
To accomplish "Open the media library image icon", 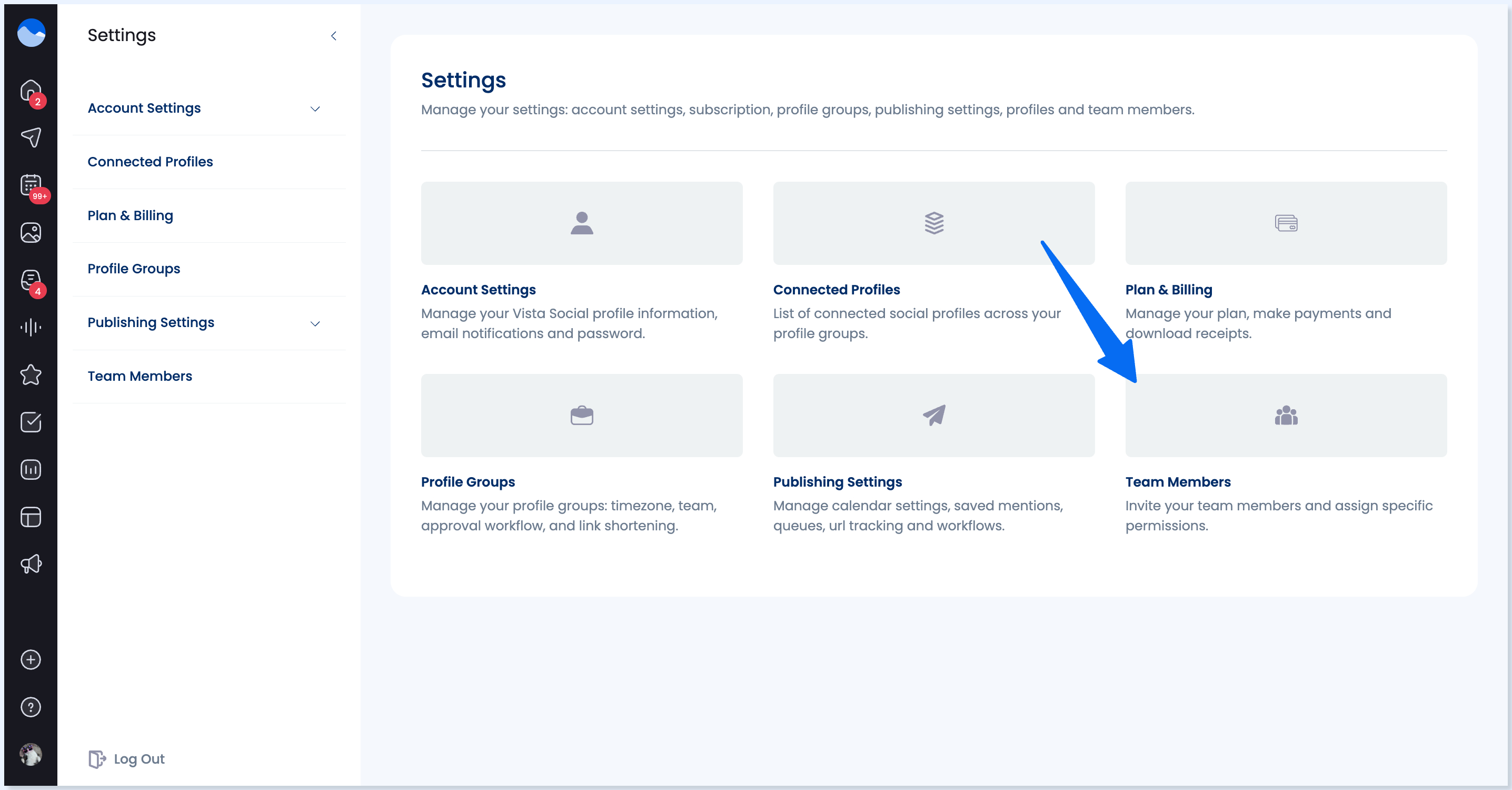I will [31, 233].
